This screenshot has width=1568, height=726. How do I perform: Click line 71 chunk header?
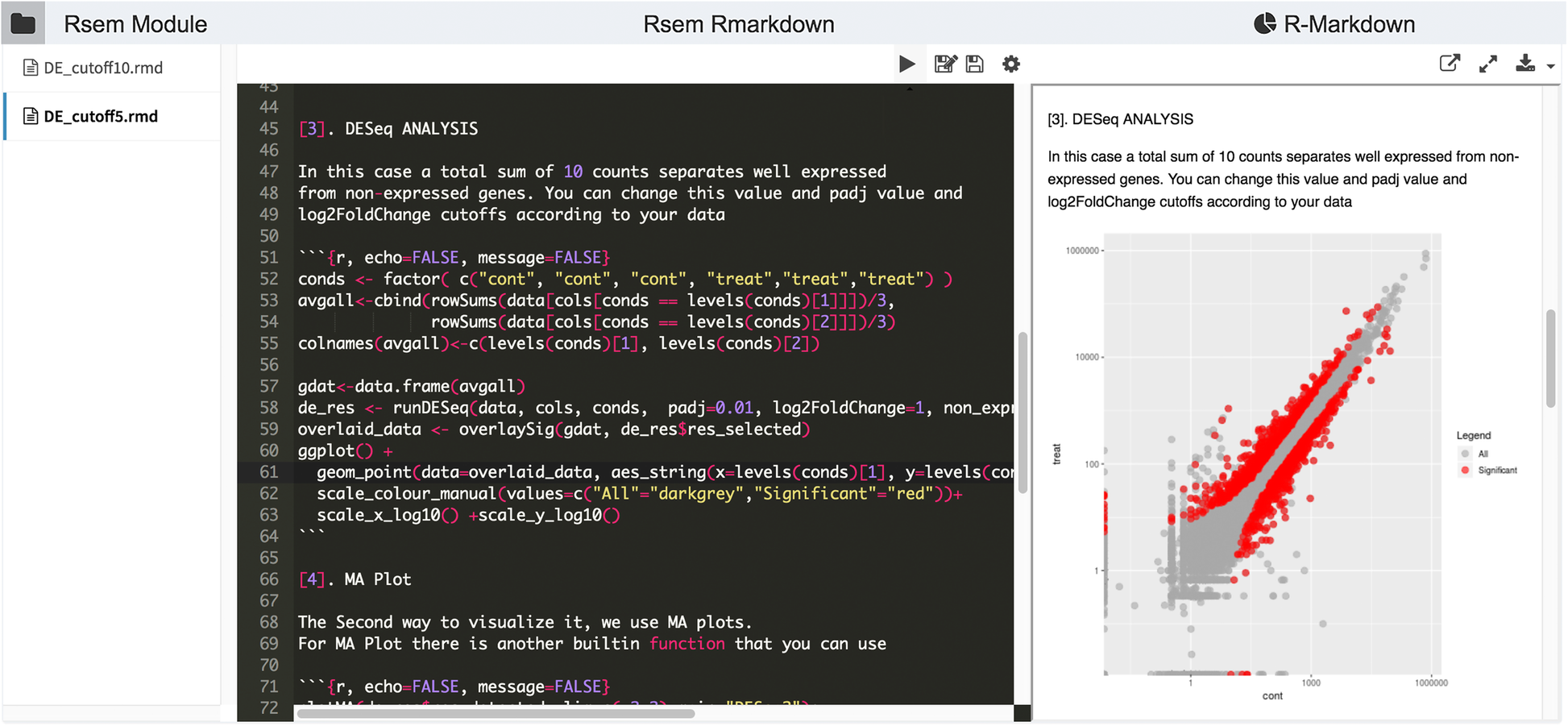click(x=454, y=687)
